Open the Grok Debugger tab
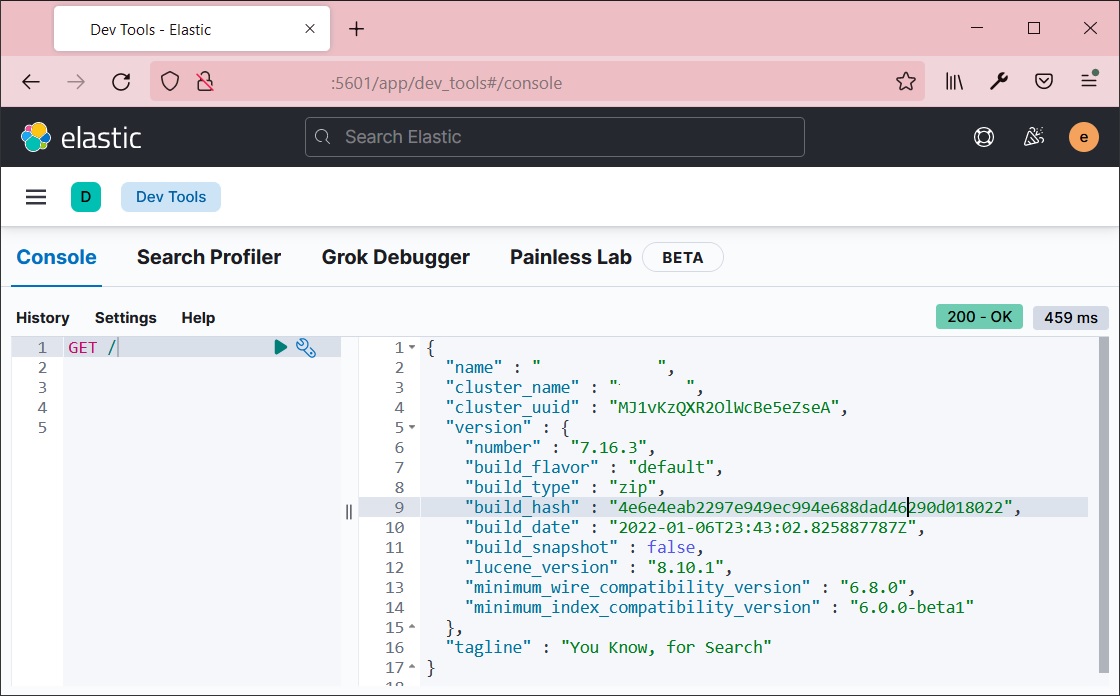The image size is (1120, 696). [x=396, y=257]
